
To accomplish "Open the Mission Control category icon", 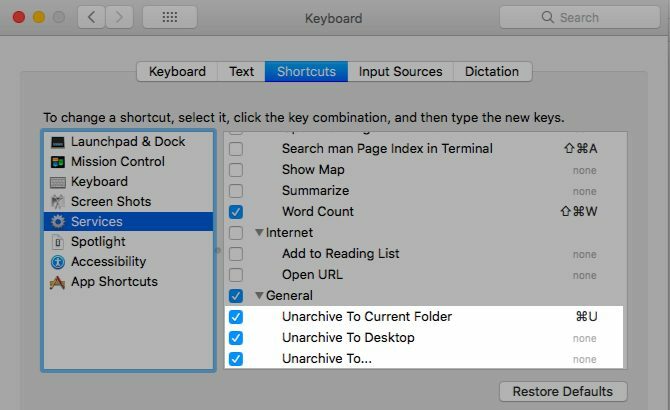I will 58,162.
